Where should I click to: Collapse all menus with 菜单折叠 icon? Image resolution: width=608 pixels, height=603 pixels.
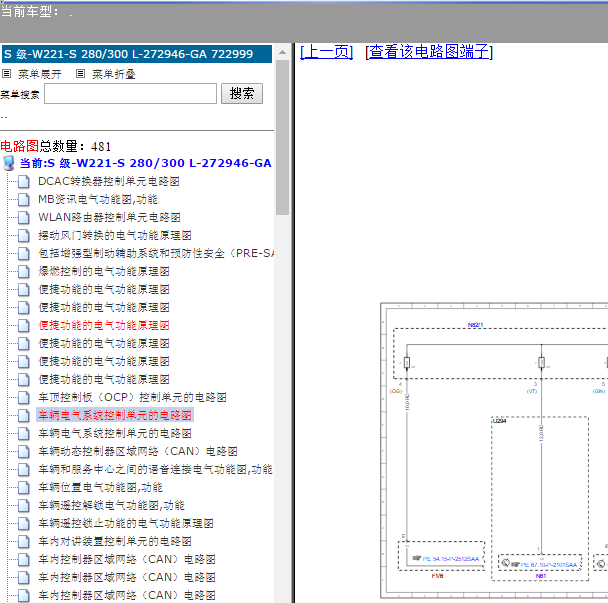coord(80,74)
